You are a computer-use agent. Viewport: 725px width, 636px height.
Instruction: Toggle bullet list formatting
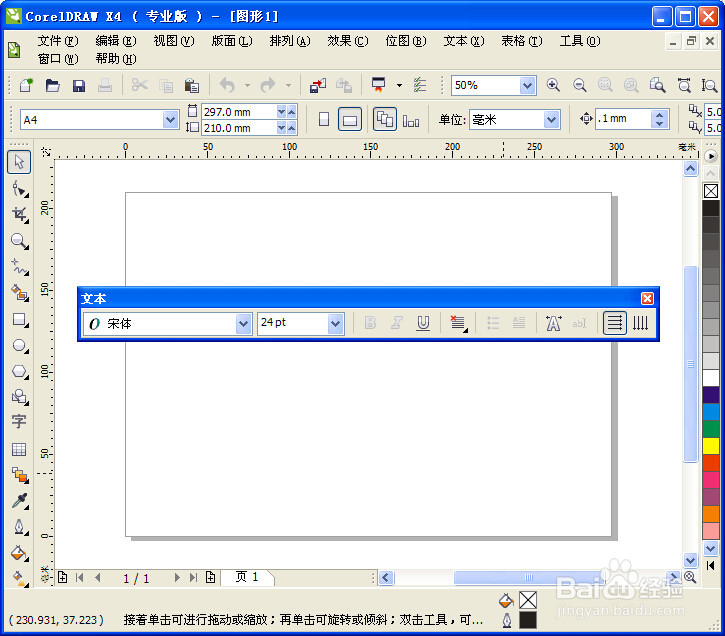pyautogui.click(x=493, y=323)
